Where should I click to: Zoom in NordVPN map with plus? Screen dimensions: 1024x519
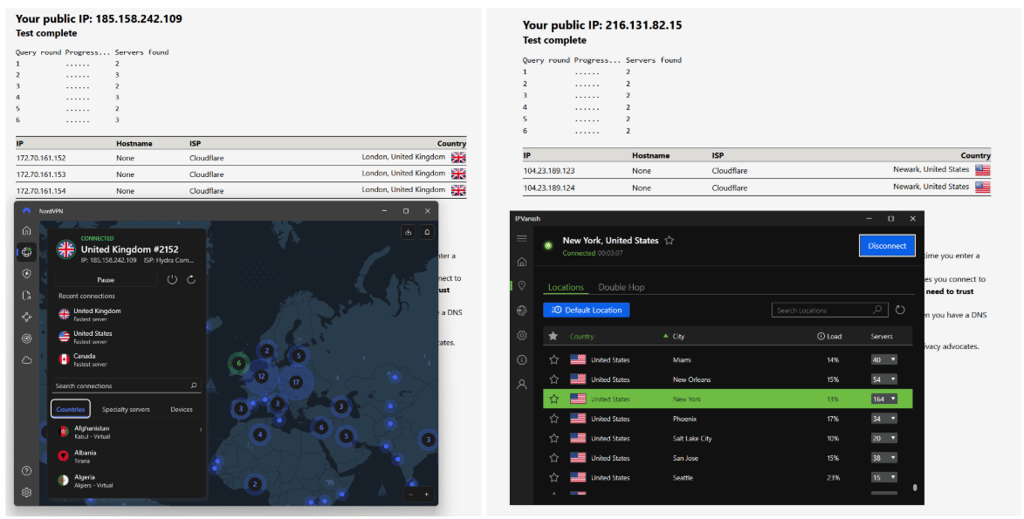click(426, 494)
